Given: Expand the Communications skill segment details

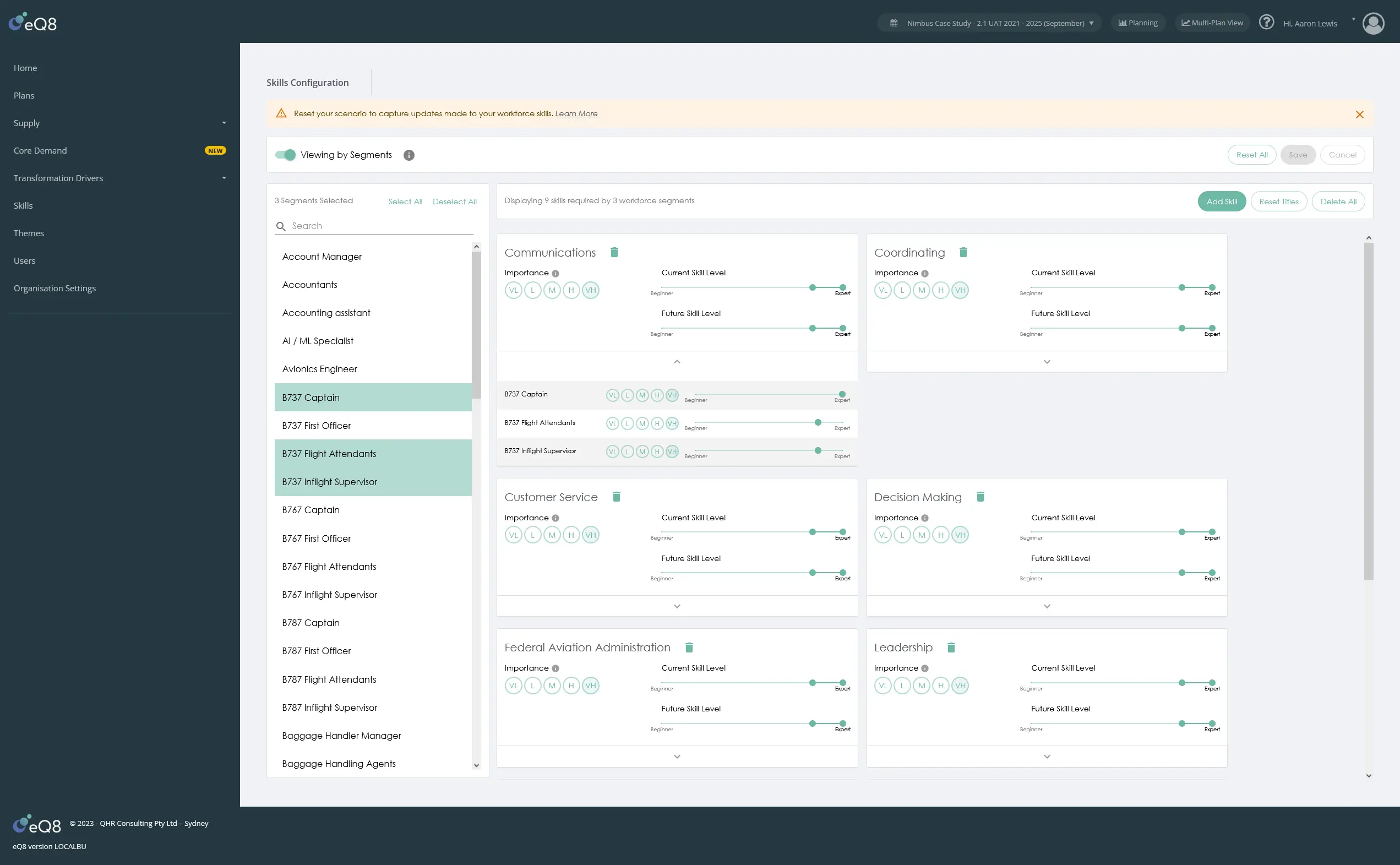Looking at the screenshot, I should [x=677, y=362].
